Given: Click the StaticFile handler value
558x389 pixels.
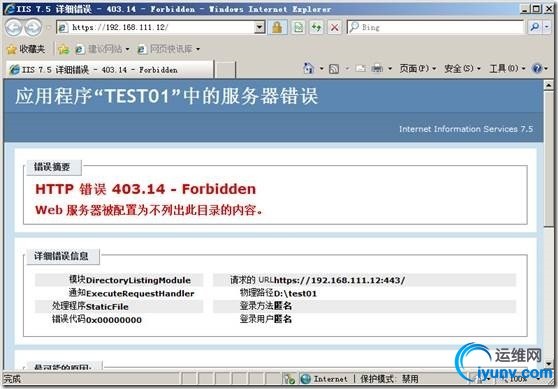Looking at the screenshot, I should click(107, 306).
